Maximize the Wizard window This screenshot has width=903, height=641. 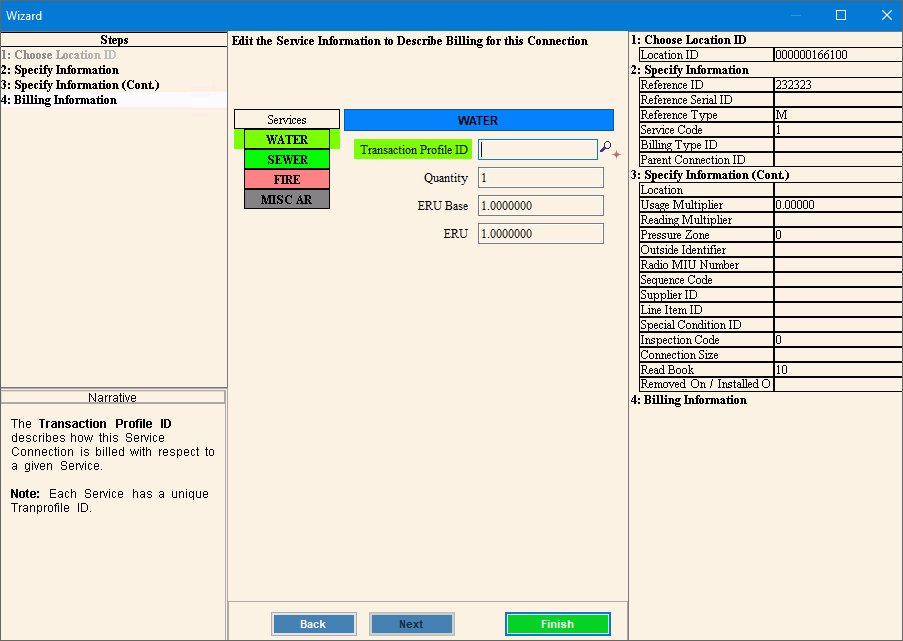(x=841, y=15)
